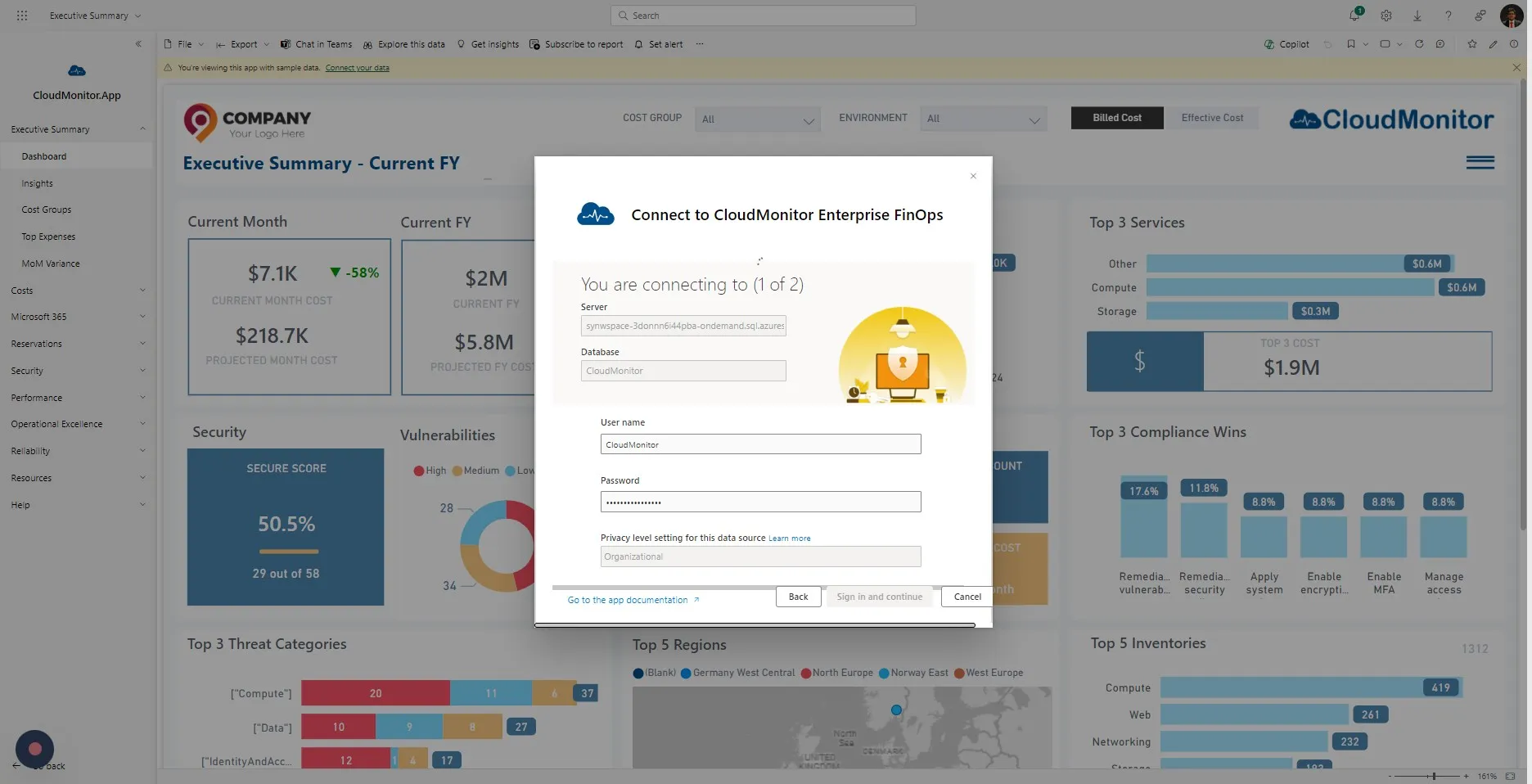Open the Cost Group dropdown
The image size is (1532, 784).
click(757, 119)
